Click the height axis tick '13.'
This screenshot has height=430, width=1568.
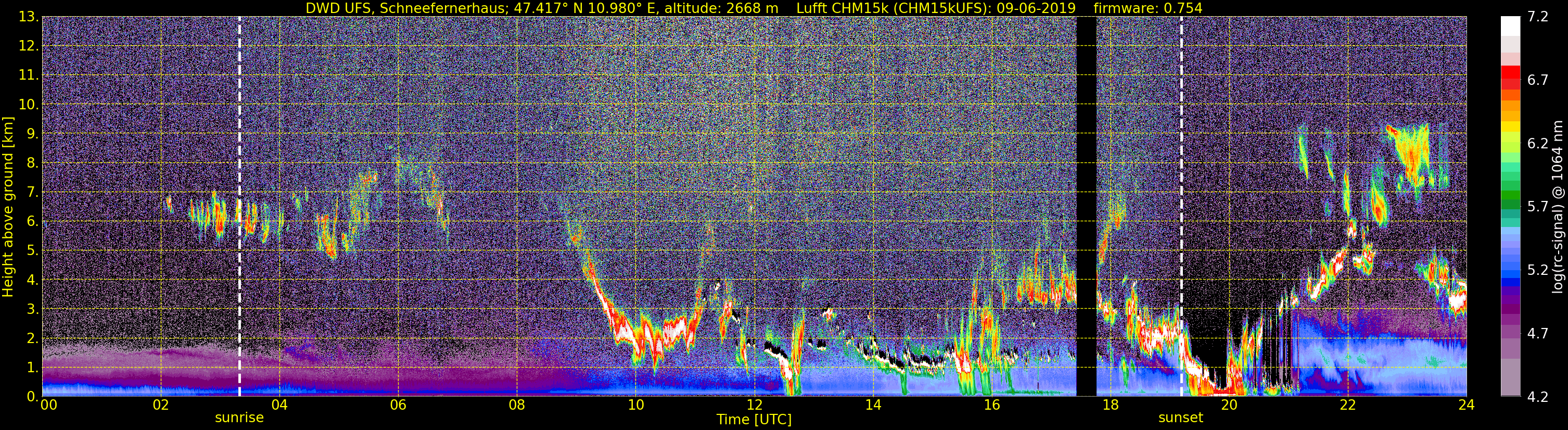pos(28,17)
